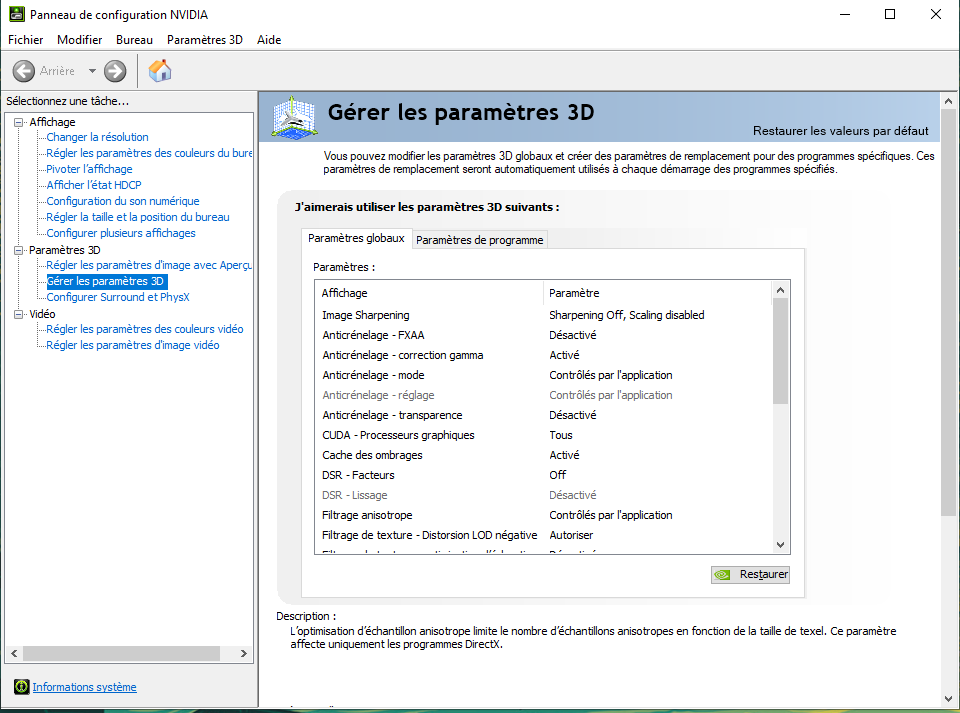
Task: Open the Aide menu
Action: 269,40
